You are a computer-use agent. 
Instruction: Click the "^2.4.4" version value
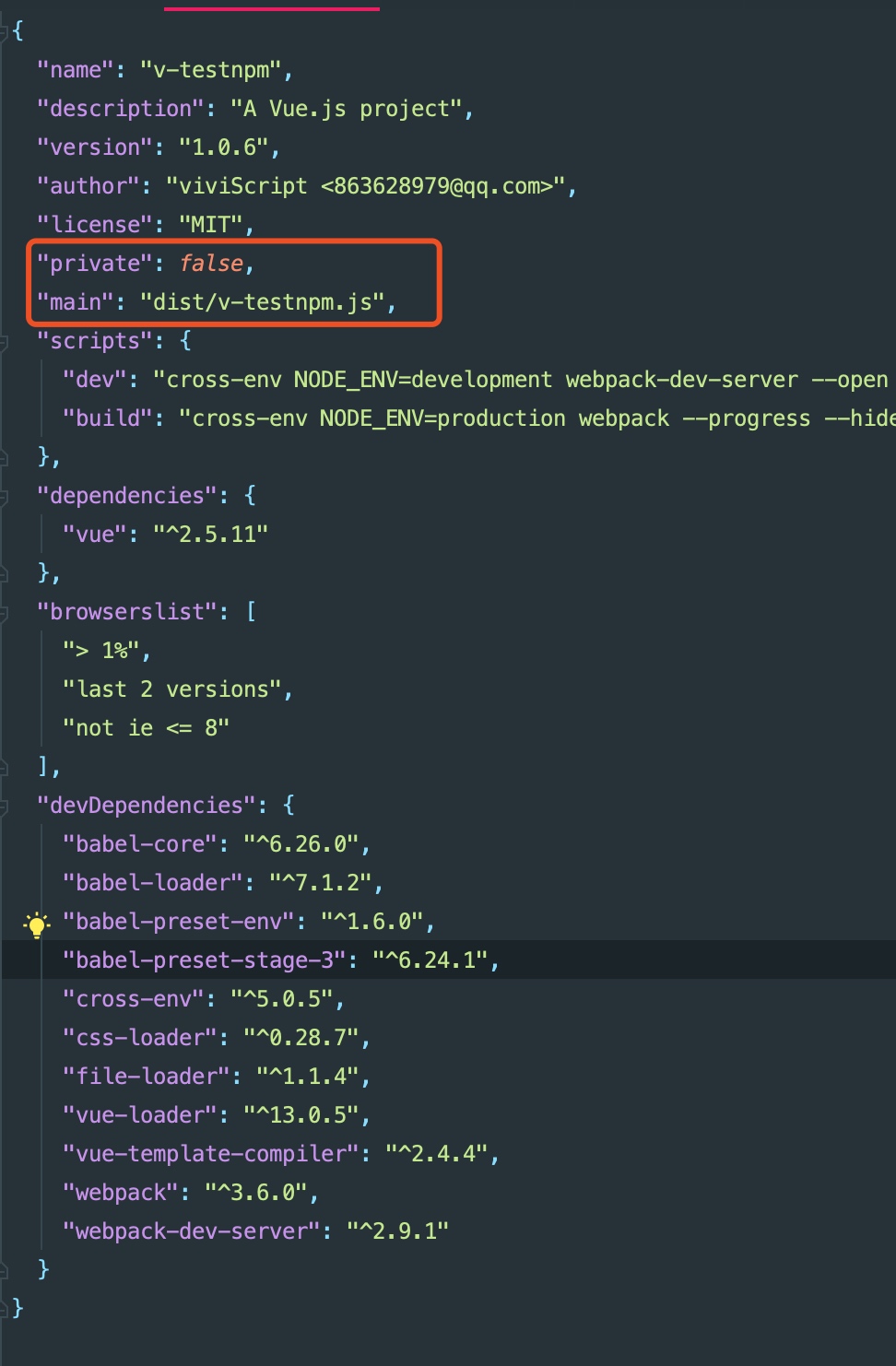pos(437,1154)
